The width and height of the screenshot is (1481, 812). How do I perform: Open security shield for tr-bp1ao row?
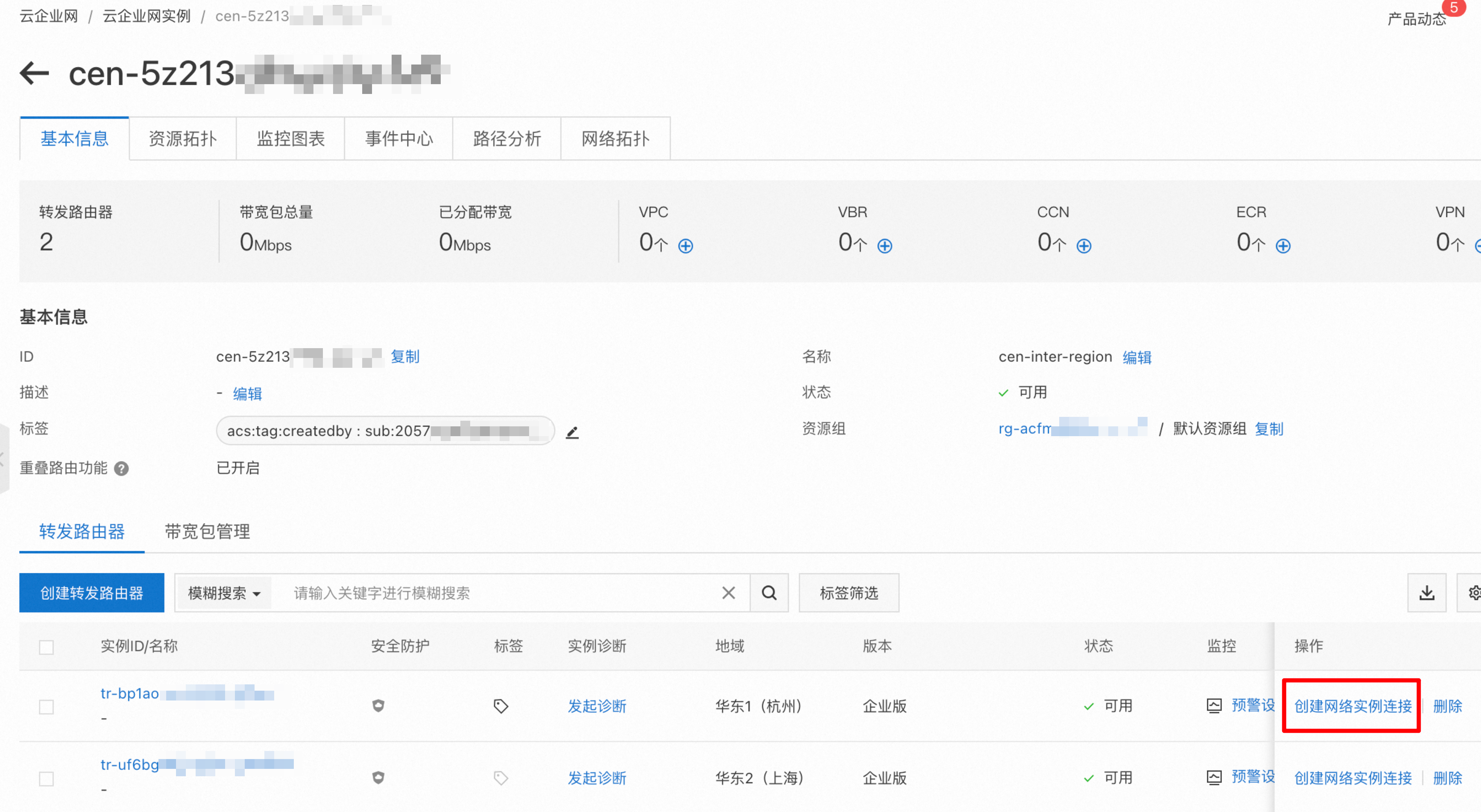pos(378,706)
